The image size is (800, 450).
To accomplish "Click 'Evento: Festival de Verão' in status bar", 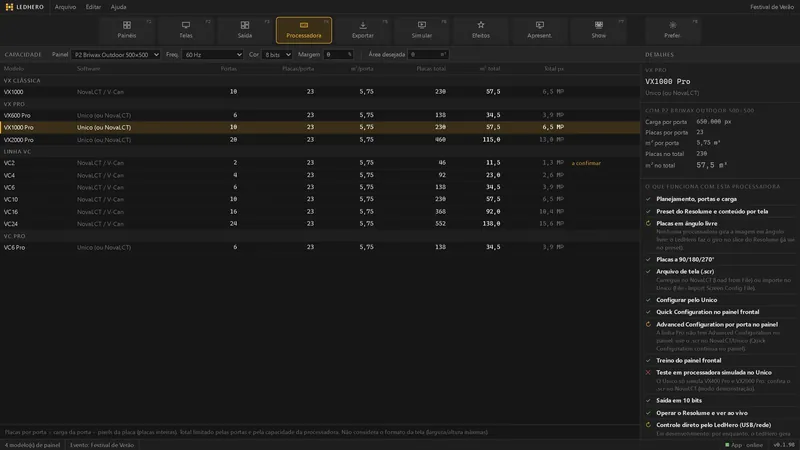I will 102,445.
